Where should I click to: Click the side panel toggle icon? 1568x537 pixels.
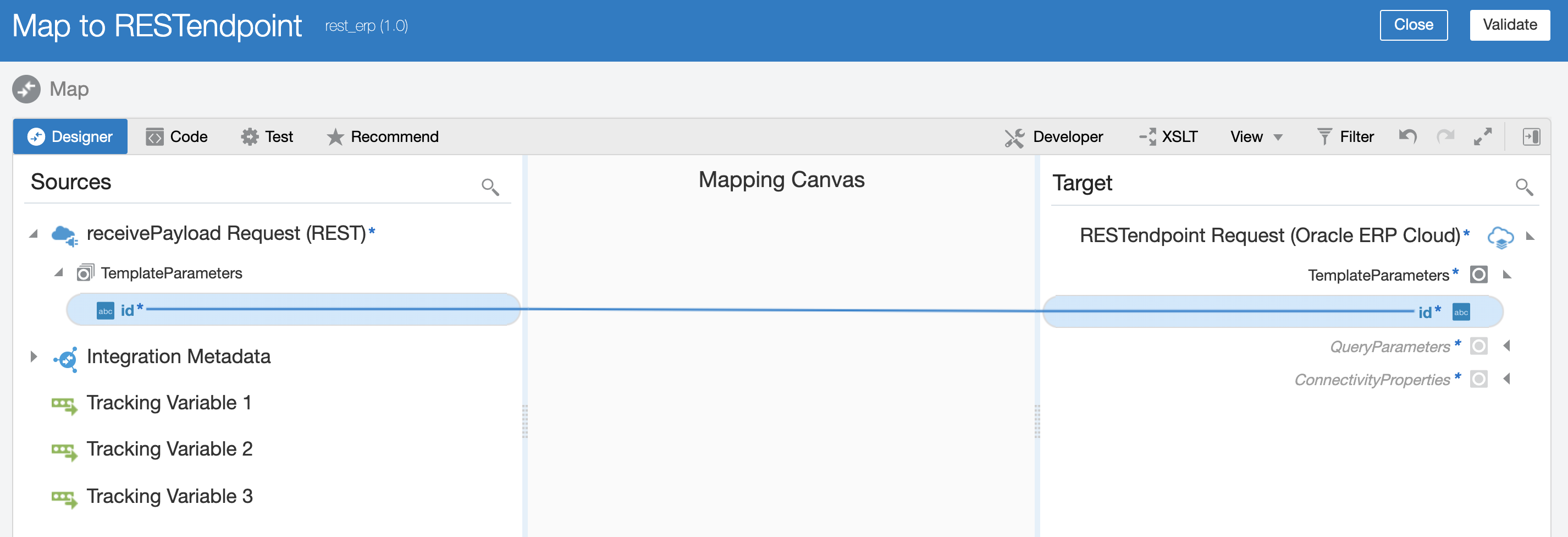1531,136
